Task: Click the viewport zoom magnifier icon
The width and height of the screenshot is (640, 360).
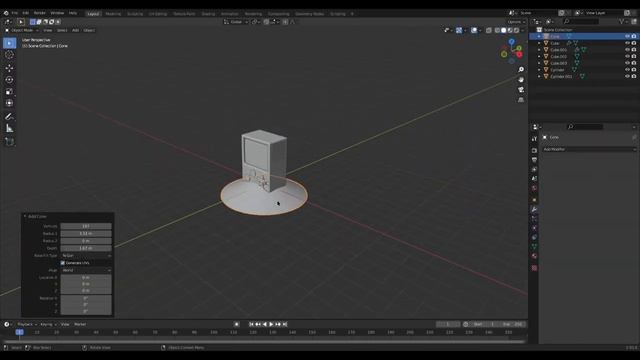Action: coord(521,70)
